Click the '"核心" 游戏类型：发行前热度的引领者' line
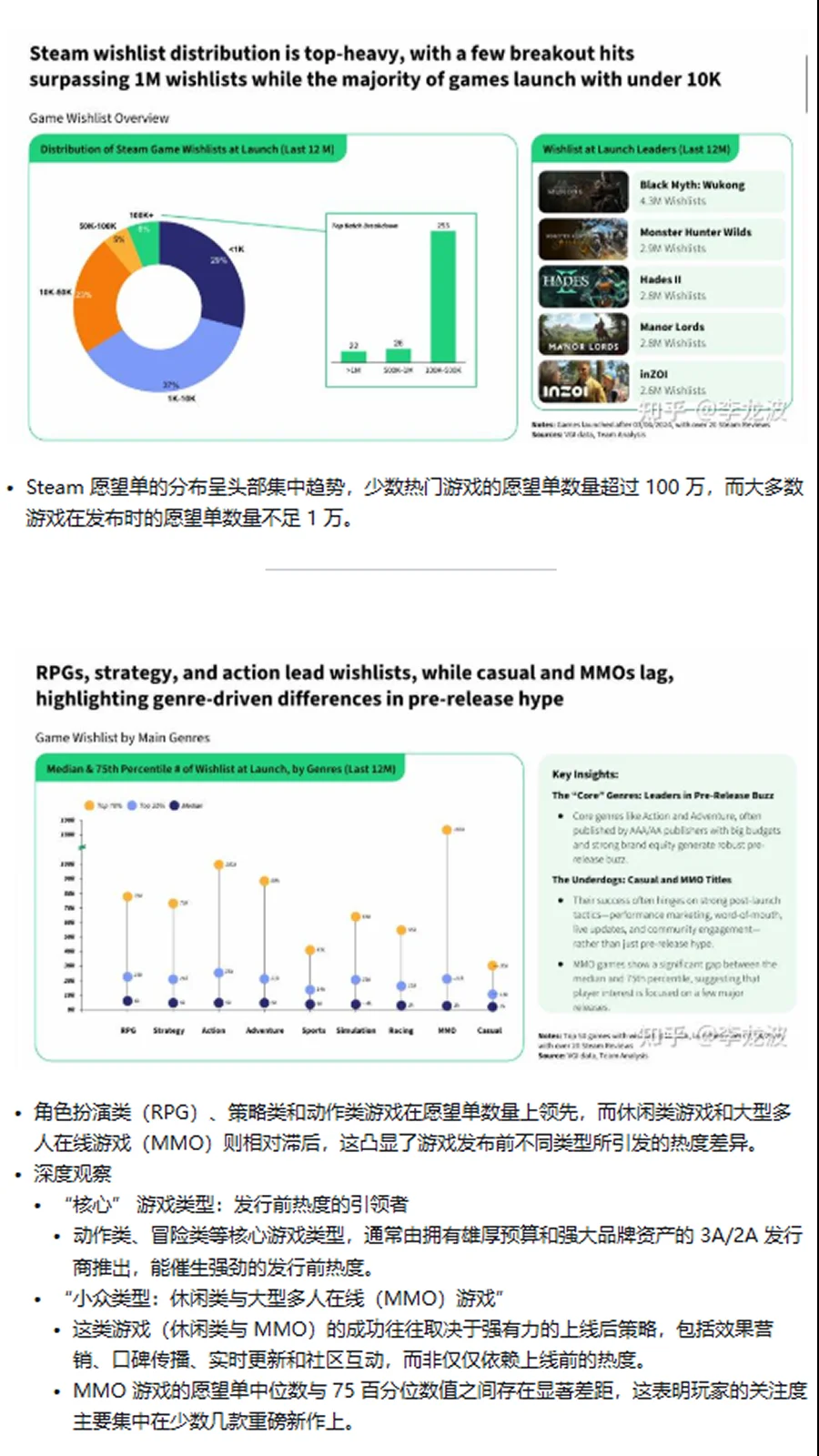819x1456 pixels. click(x=236, y=1205)
